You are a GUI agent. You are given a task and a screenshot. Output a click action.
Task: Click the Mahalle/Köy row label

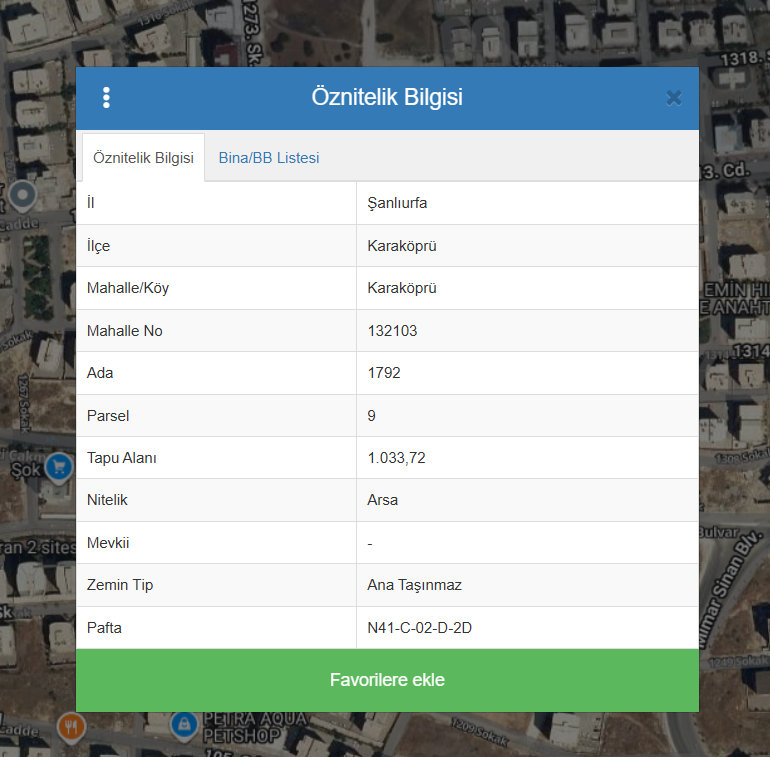point(128,288)
